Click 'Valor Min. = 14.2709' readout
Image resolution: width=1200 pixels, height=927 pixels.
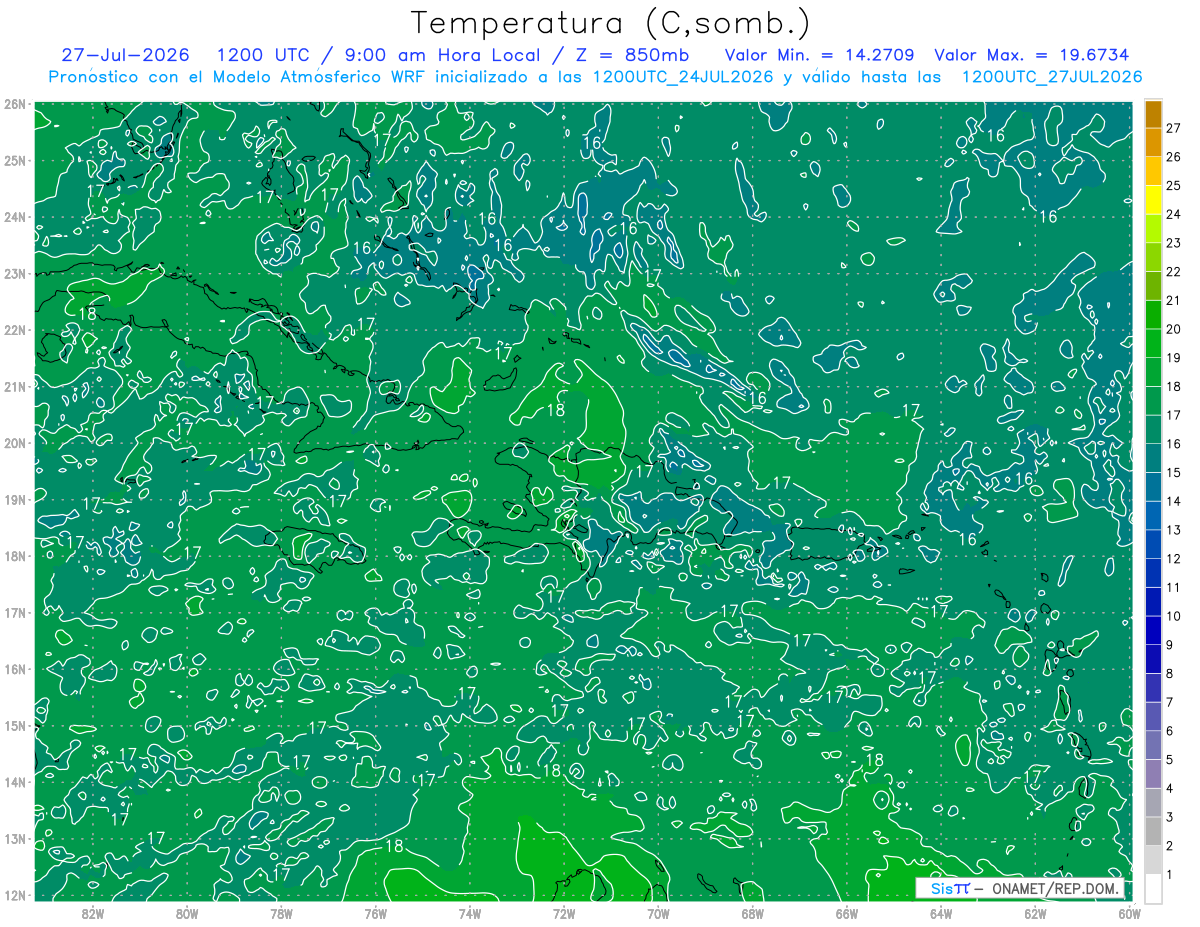[821, 55]
